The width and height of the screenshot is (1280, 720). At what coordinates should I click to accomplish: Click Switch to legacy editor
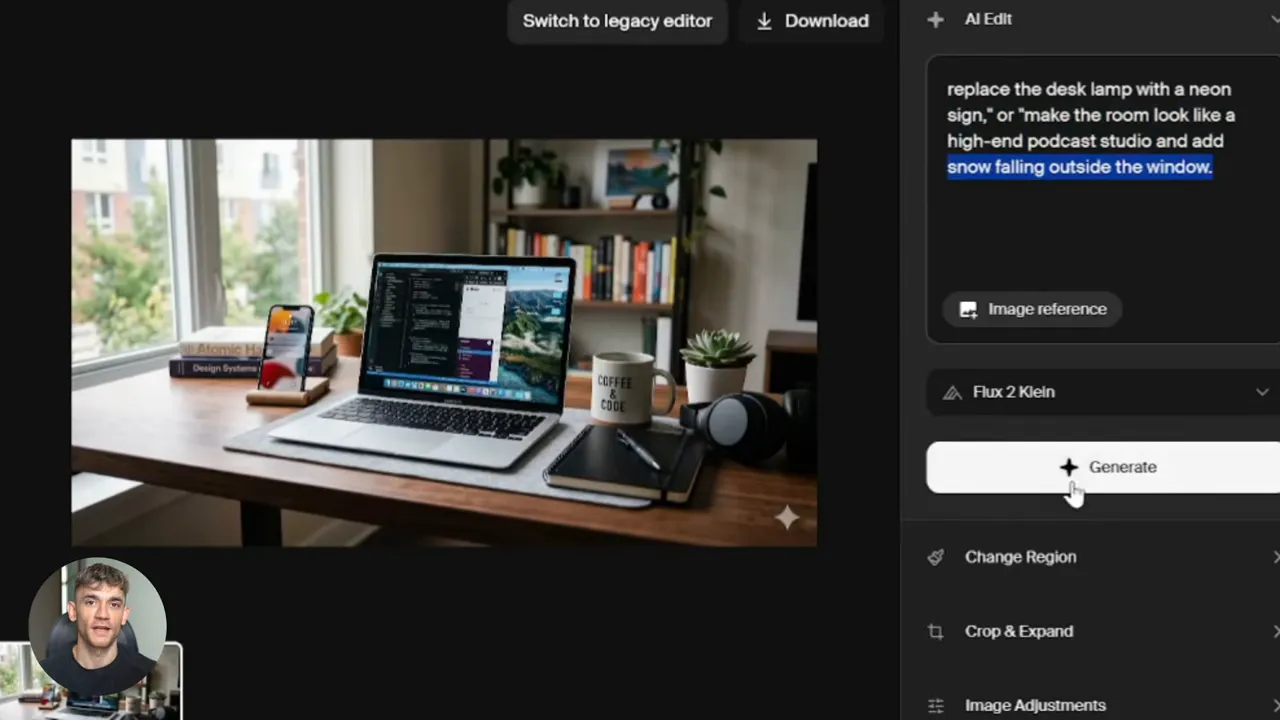click(x=617, y=21)
